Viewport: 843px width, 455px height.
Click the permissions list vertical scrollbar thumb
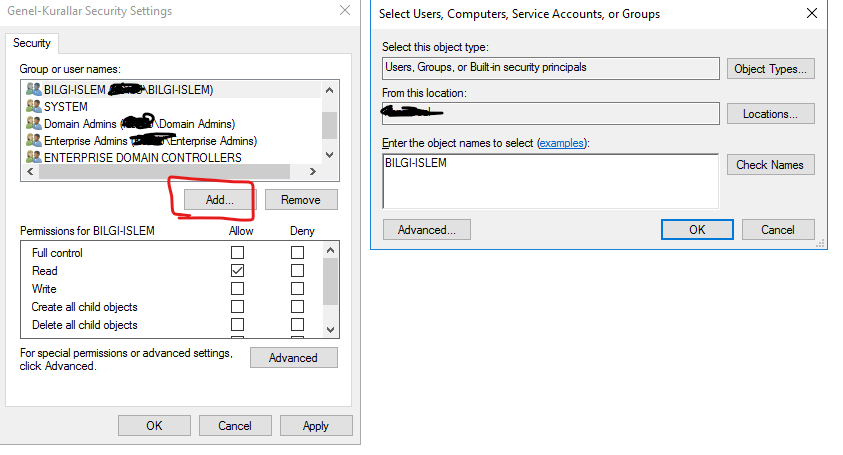click(331, 281)
